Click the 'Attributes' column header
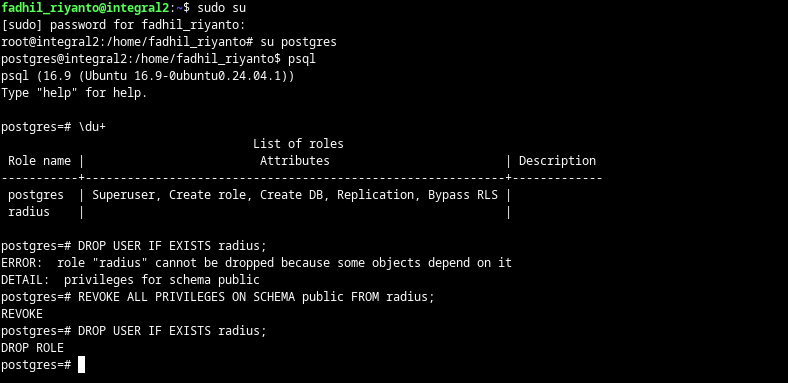The image size is (788, 383). click(x=294, y=161)
